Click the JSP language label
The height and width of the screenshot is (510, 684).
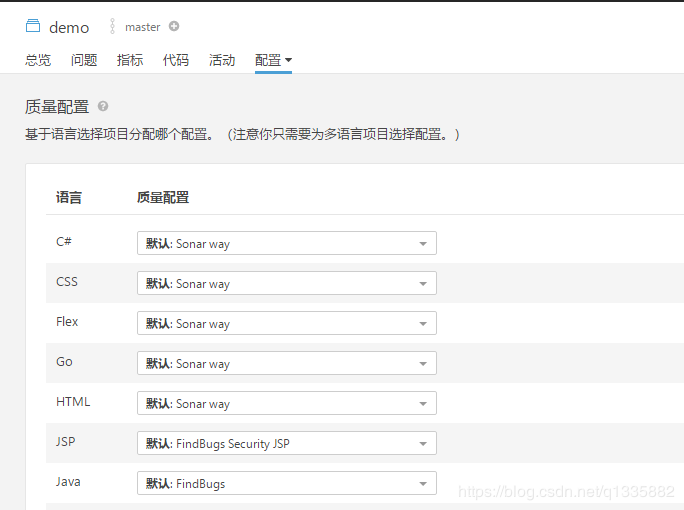tap(65, 442)
